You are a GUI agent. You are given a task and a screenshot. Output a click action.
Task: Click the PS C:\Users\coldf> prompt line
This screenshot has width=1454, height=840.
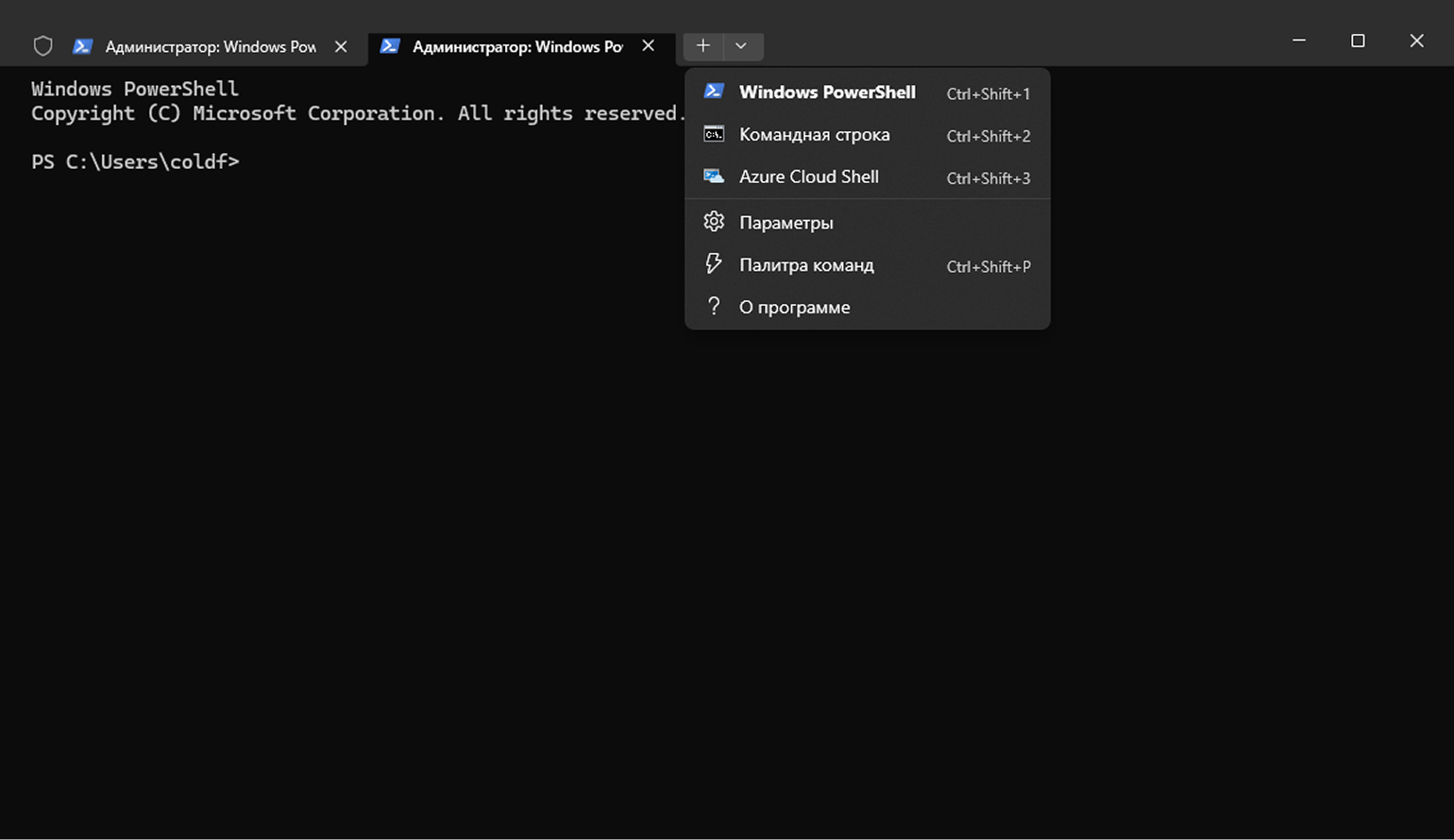135,161
